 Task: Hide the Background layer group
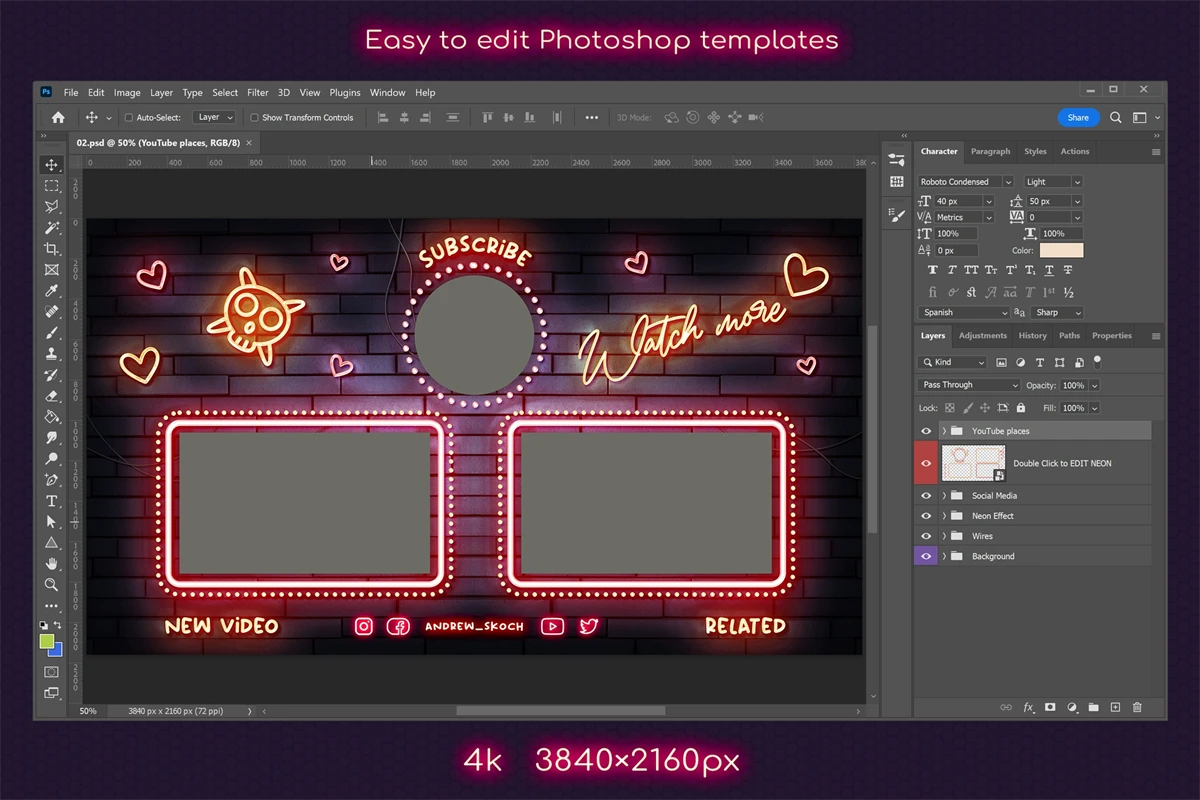pos(926,556)
